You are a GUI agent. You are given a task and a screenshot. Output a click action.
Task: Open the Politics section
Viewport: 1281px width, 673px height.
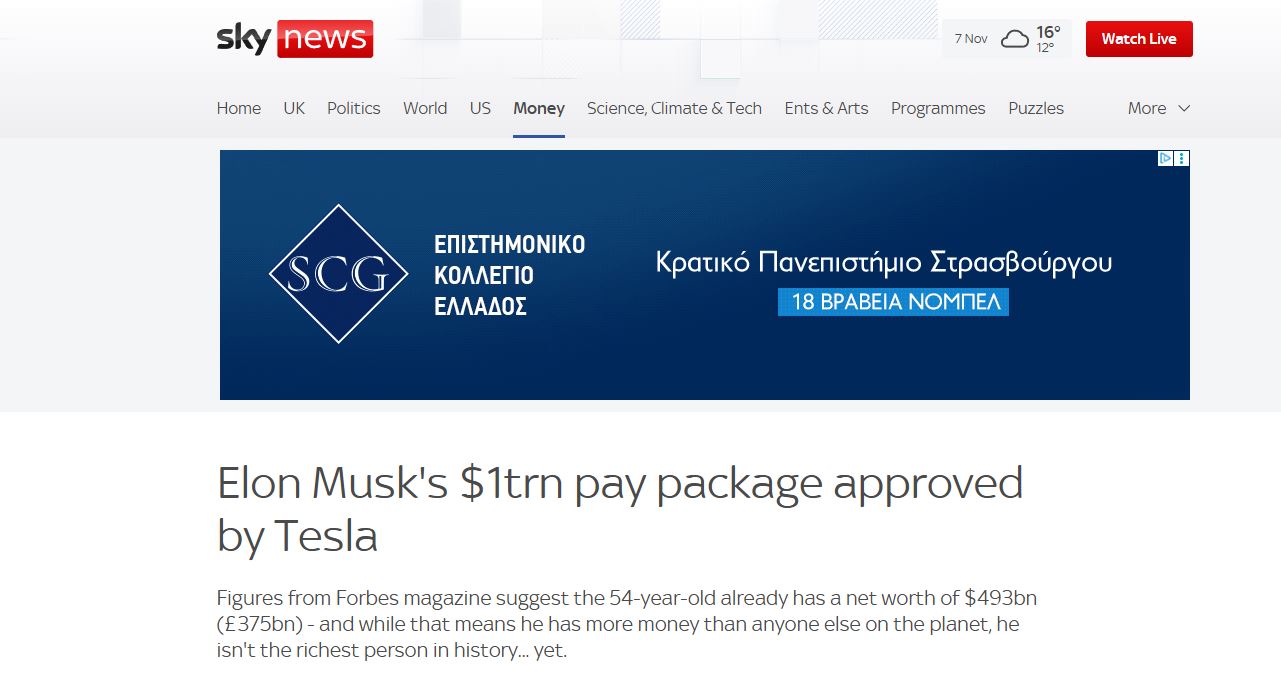354,108
